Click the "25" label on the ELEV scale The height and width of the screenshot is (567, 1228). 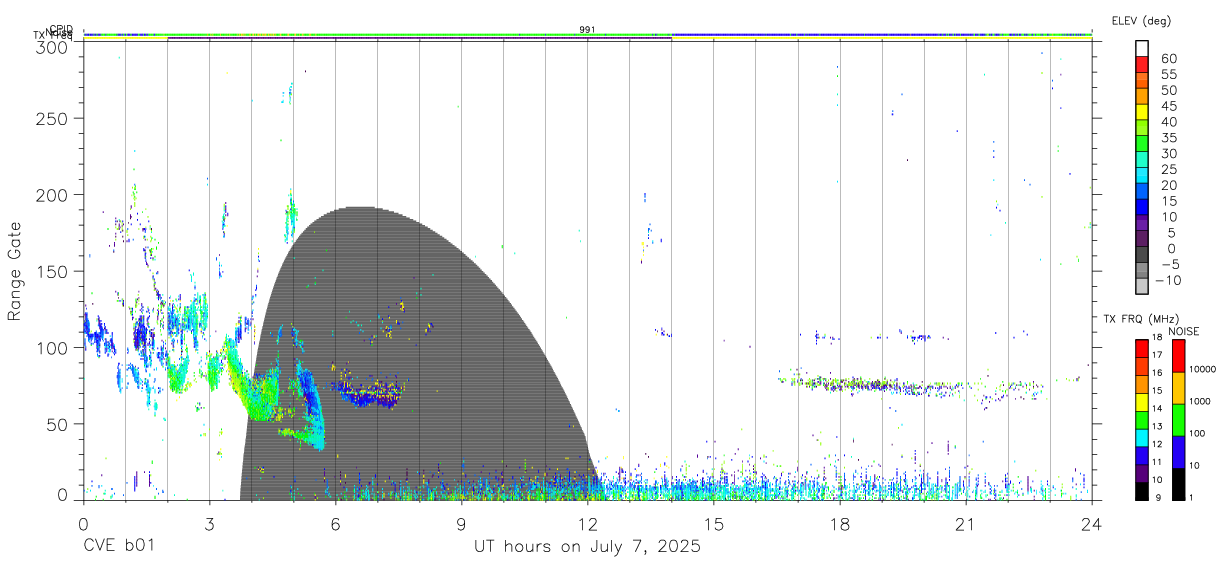click(x=1168, y=169)
